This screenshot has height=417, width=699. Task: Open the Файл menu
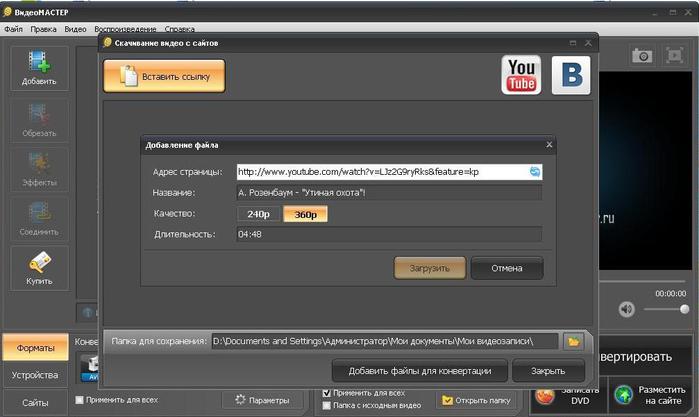13,29
